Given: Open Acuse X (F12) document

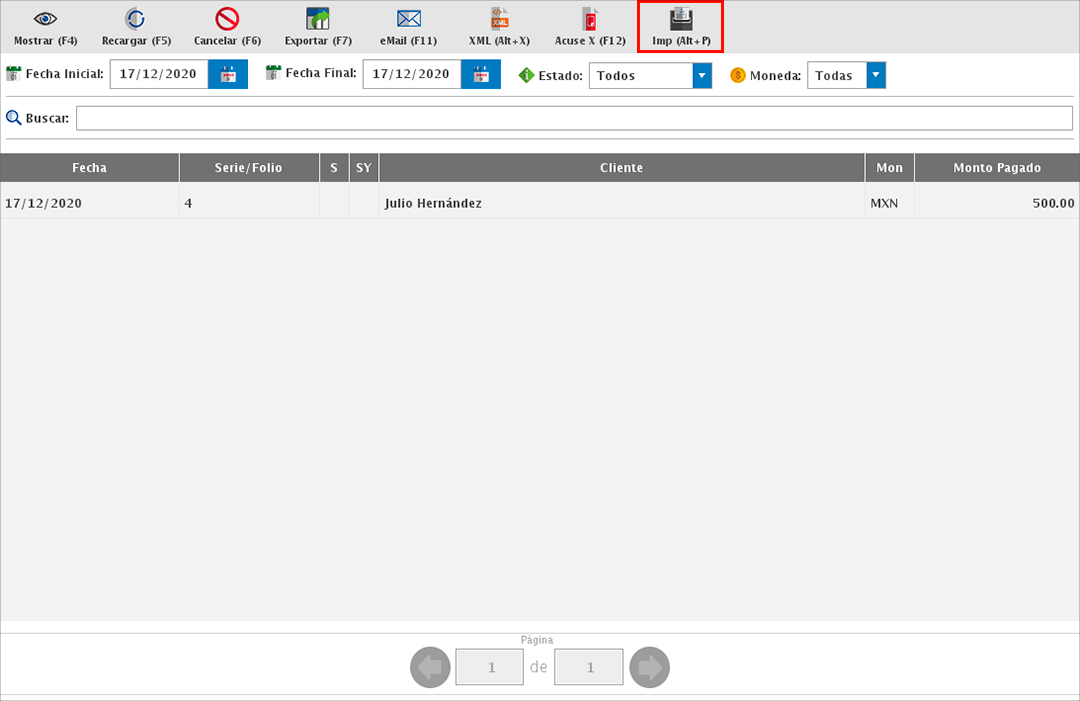Looking at the screenshot, I should pyautogui.click(x=590, y=19).
